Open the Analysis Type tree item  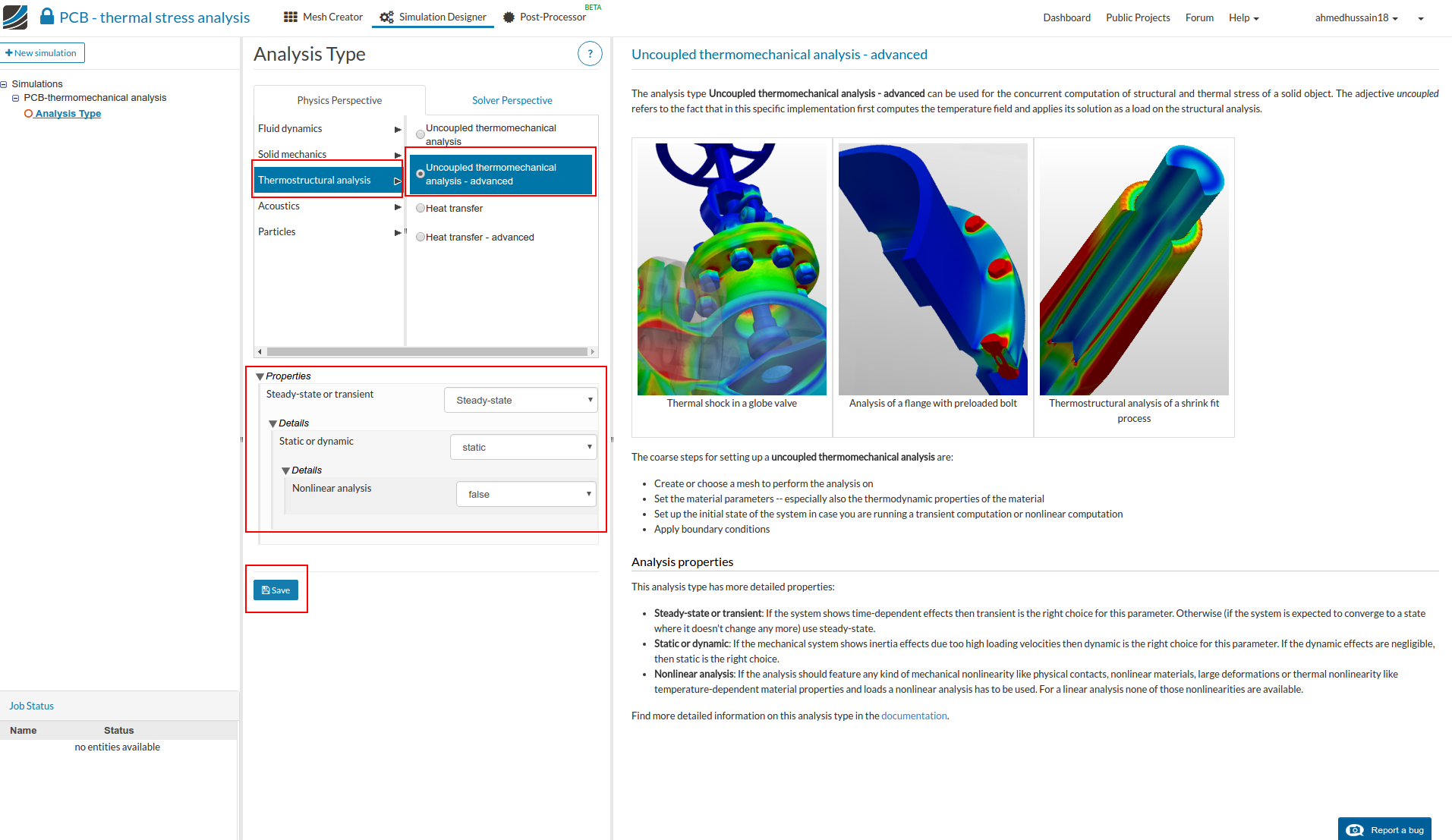click(x=68, y=114)
